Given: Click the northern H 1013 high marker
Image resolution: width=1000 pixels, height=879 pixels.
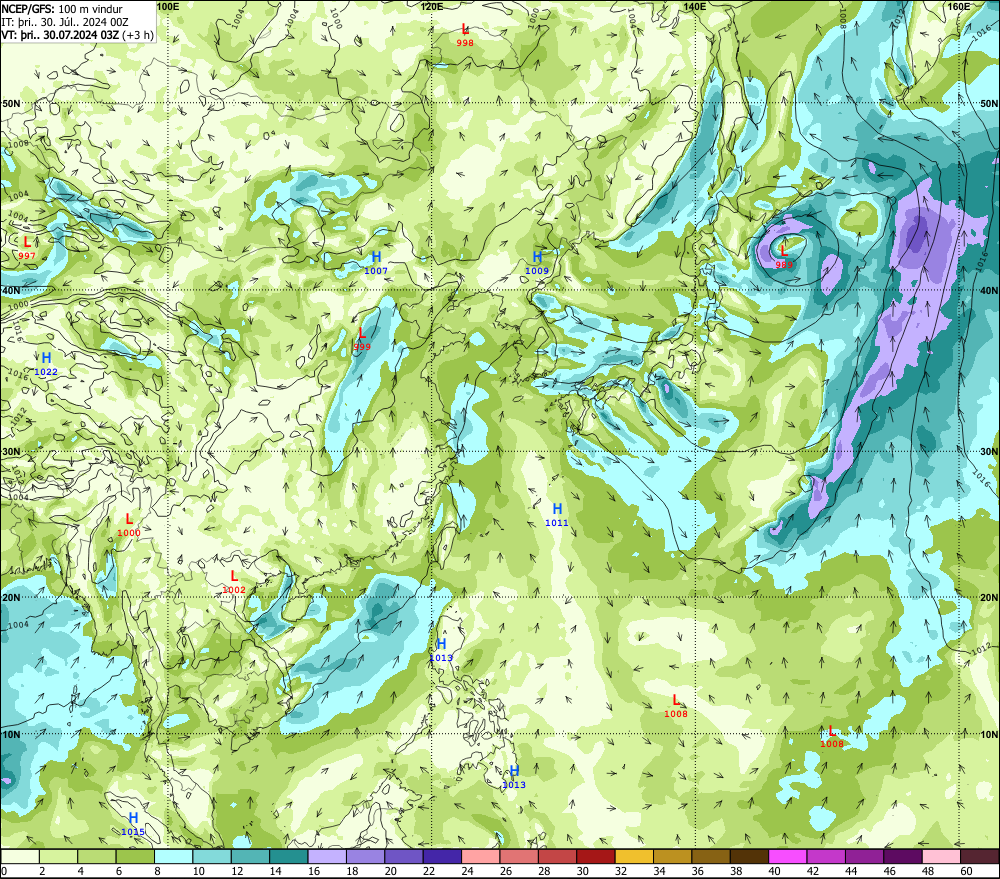Looking at the screenshot, I should 441,649.
